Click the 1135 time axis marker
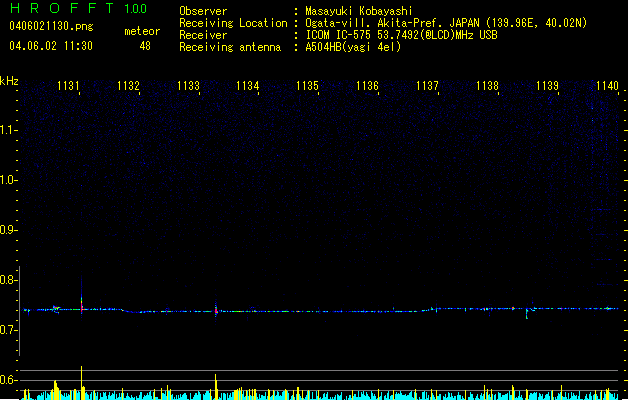629x400 pixels. [307, 86]
